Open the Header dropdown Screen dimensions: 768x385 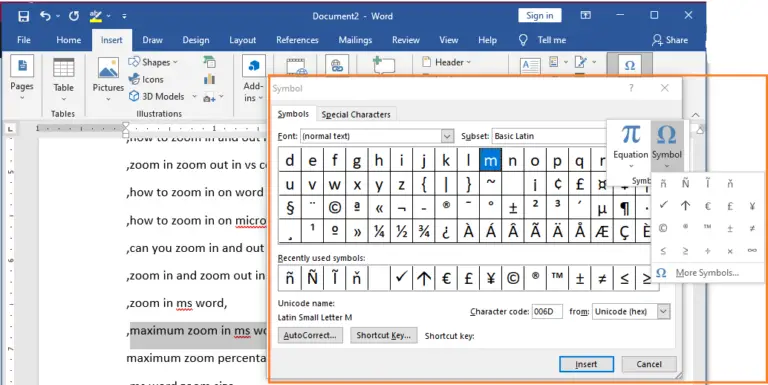coord(446,62)
